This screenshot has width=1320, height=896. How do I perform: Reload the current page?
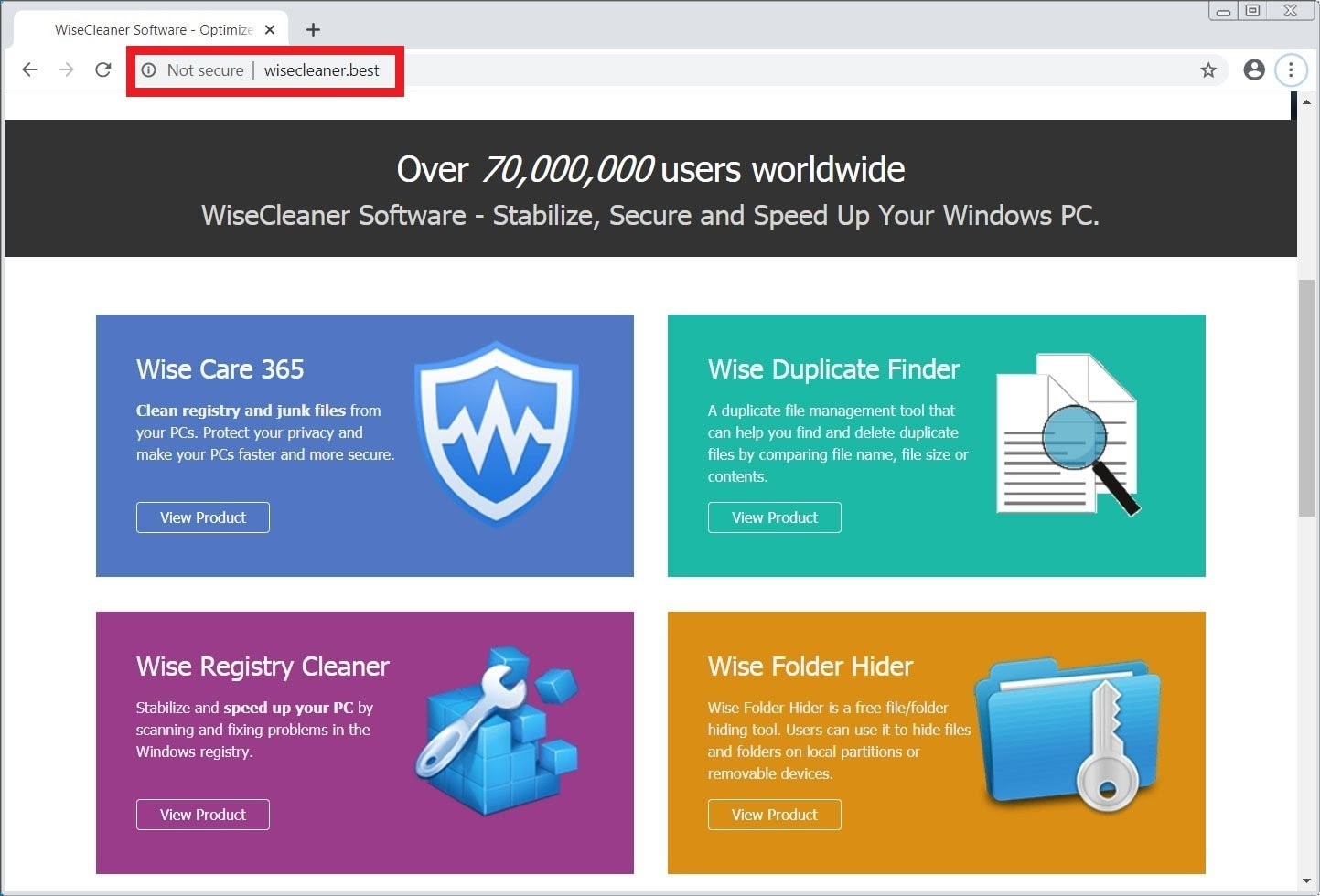pyautogui.click(x=103, y=69)
